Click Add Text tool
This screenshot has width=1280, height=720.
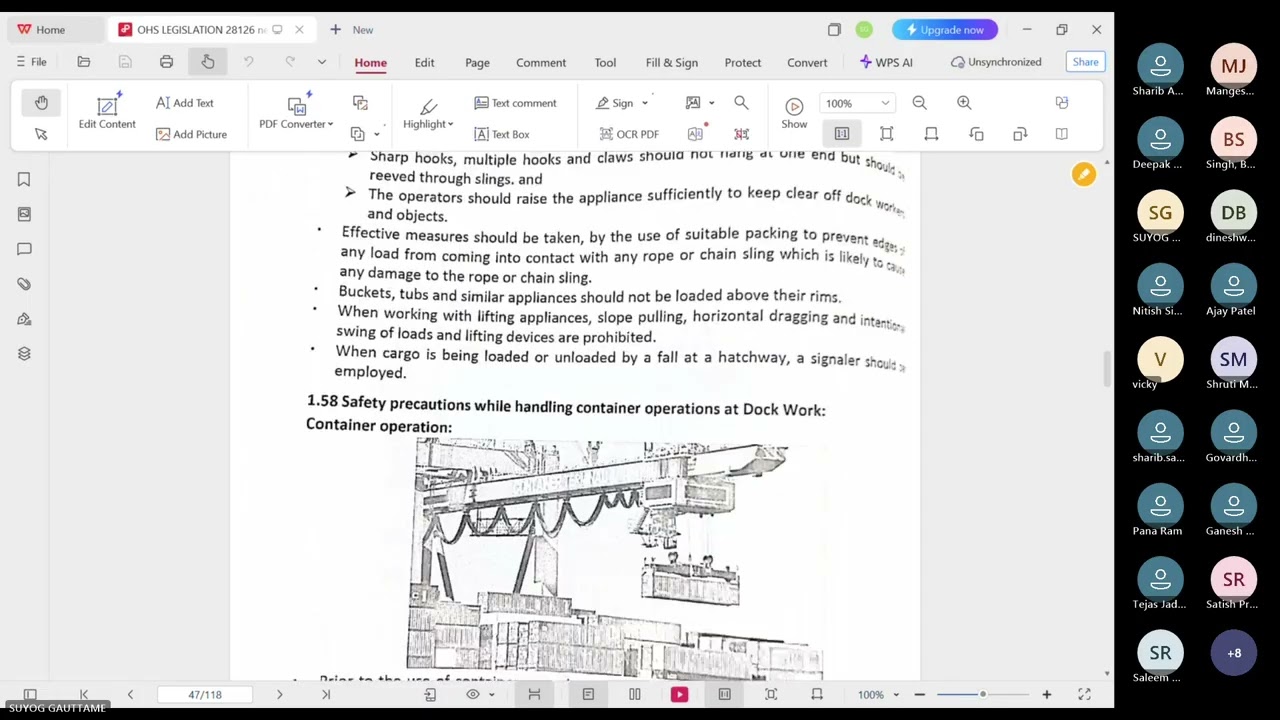[185, 103]
